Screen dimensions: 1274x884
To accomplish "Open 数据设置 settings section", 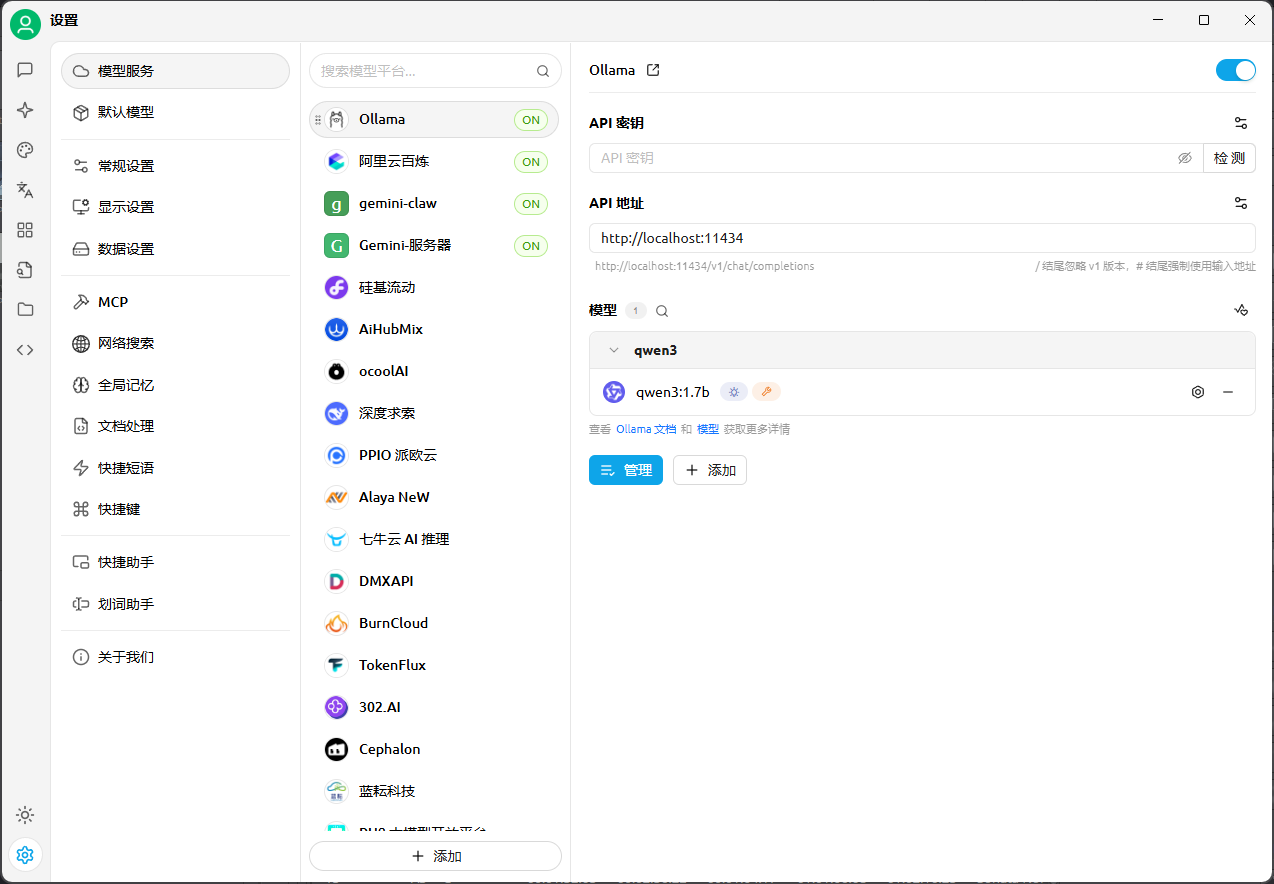I will 175,249.
